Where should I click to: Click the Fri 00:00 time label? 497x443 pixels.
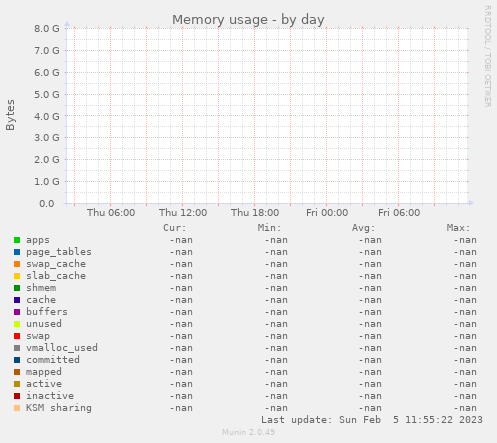tap(327, 213)
